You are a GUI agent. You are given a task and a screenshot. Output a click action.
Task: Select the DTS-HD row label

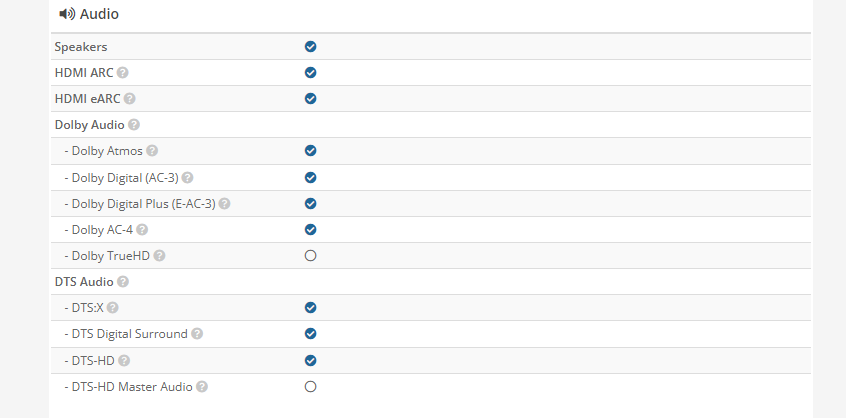(x=90, y=360)
